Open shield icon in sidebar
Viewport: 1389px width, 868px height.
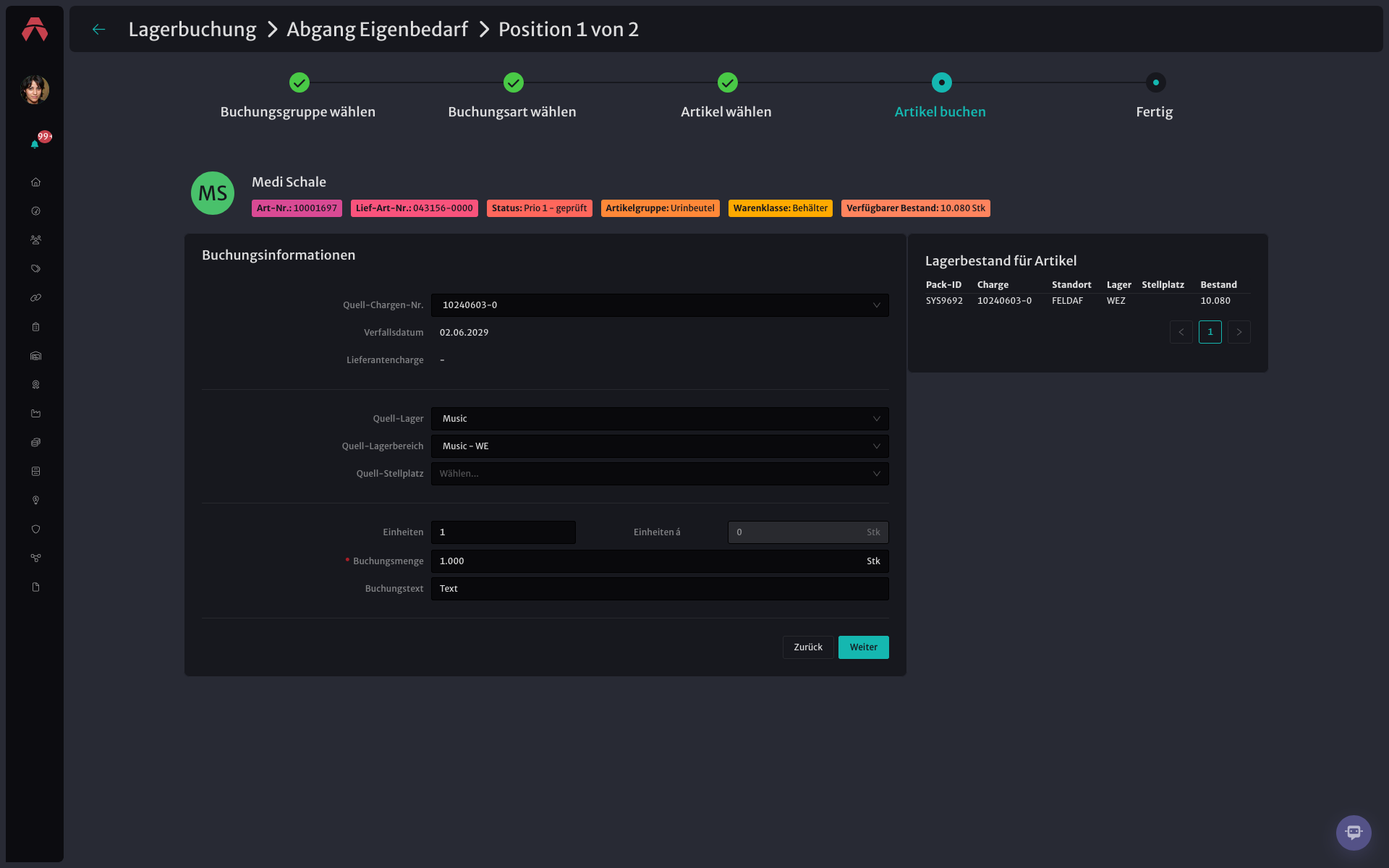[35, 529]
